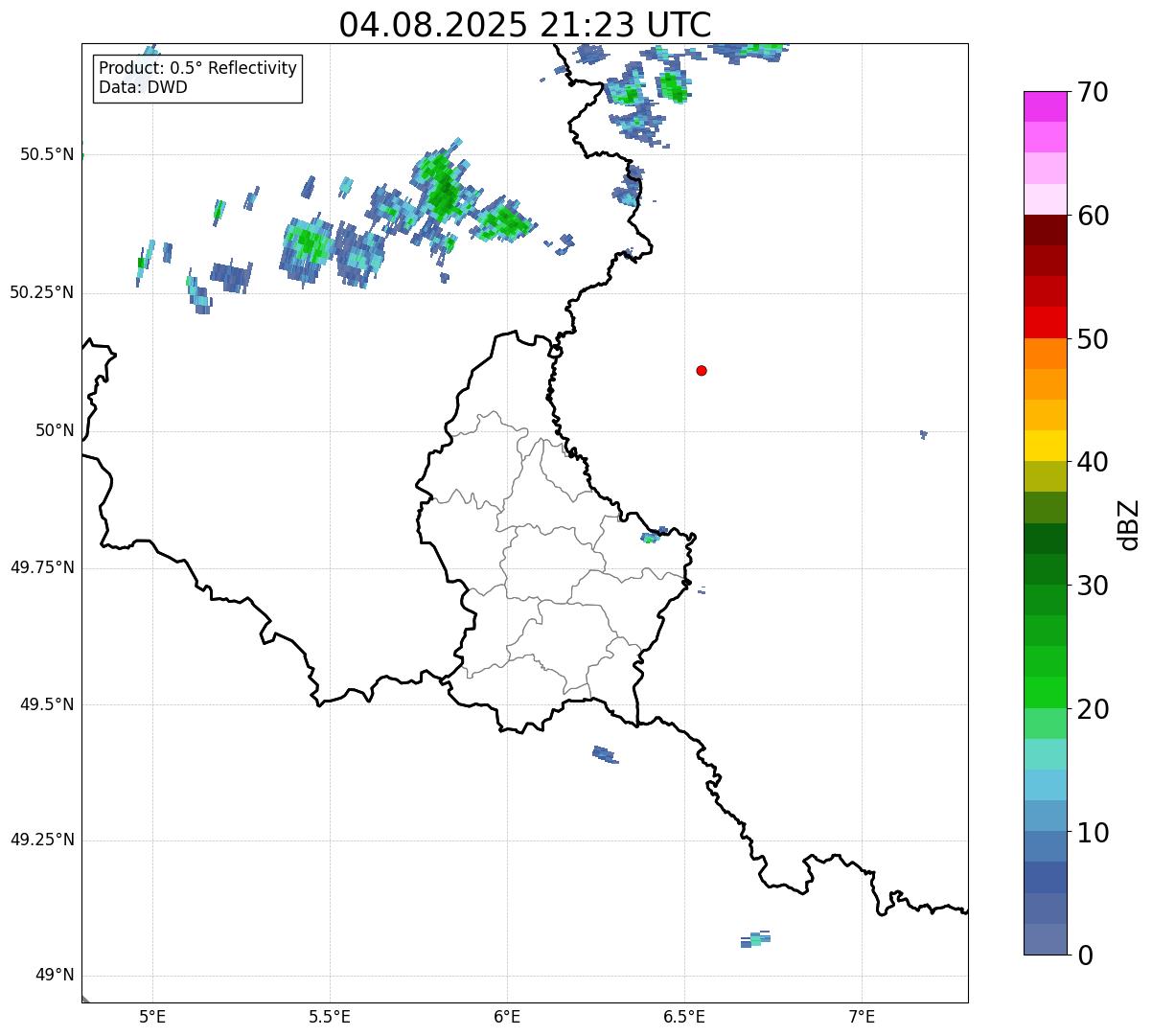
Task: Select the 'Data: DWD' label
Action: 143,87
